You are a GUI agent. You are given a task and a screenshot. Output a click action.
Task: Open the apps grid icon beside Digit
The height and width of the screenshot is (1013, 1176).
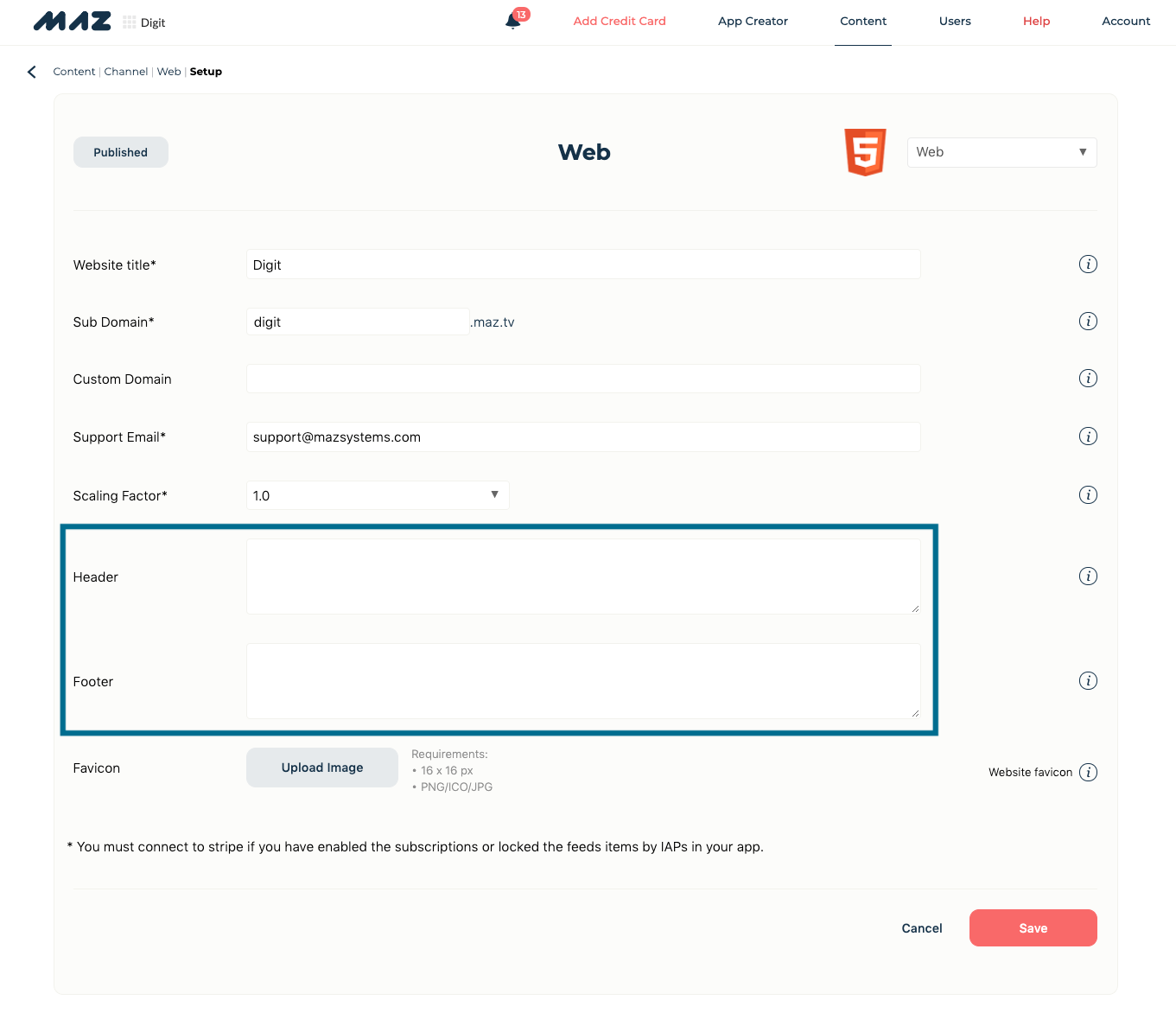(x=128, y=21)
